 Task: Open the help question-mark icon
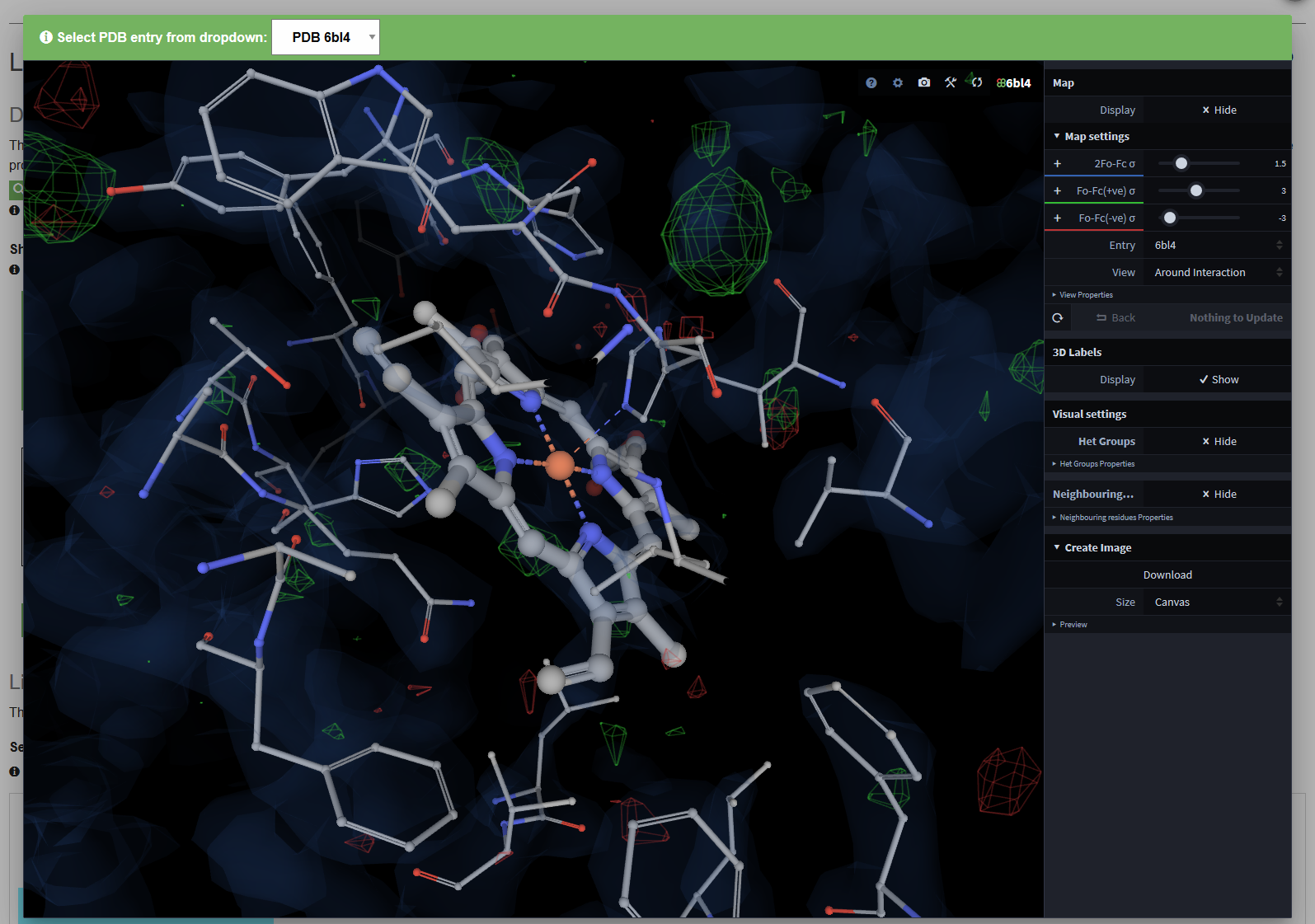click(x=871, y=82)
